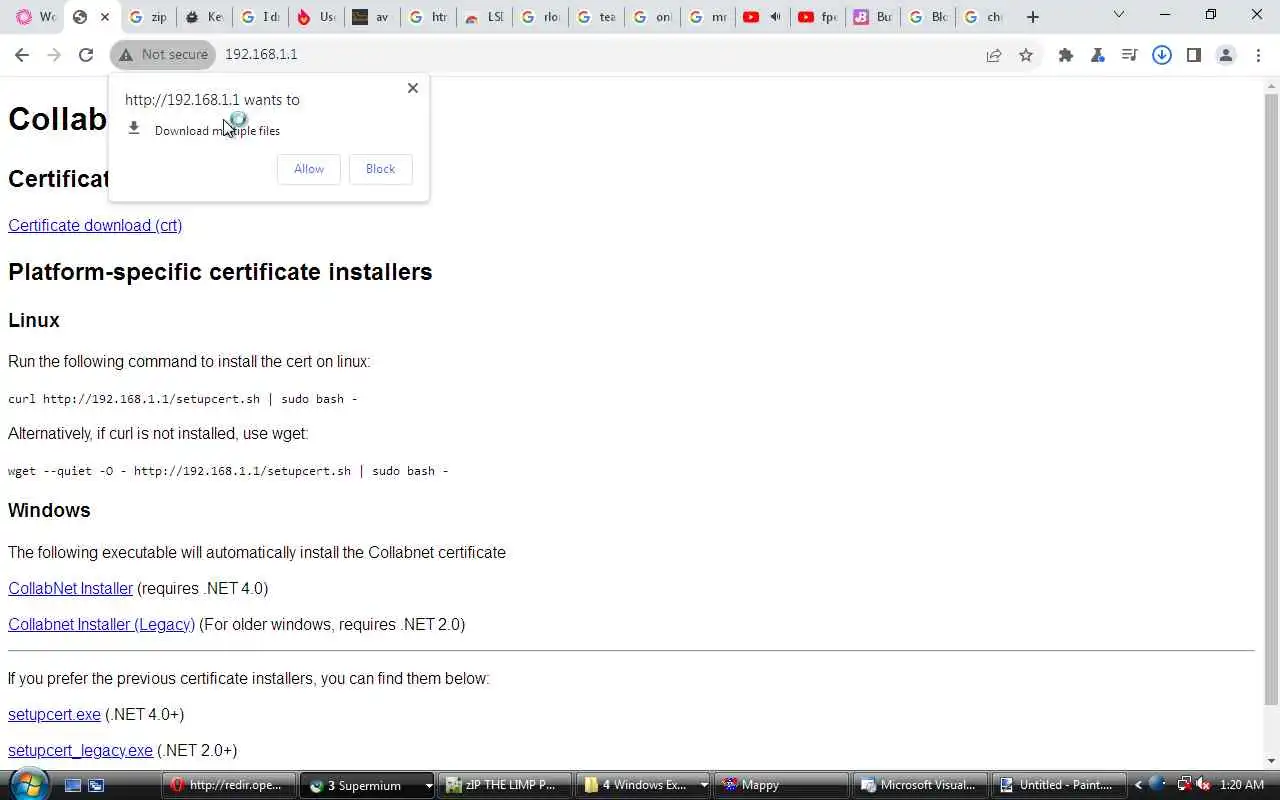
Task: Bookmark this page with the star icon
Action: [x=1026, y=55]
